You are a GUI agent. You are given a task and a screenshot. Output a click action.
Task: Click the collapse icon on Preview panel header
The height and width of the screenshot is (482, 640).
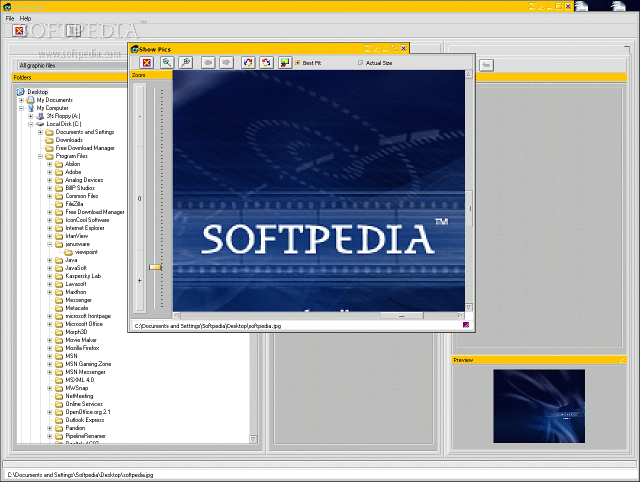pyautogui.click(x=622, y=360)
